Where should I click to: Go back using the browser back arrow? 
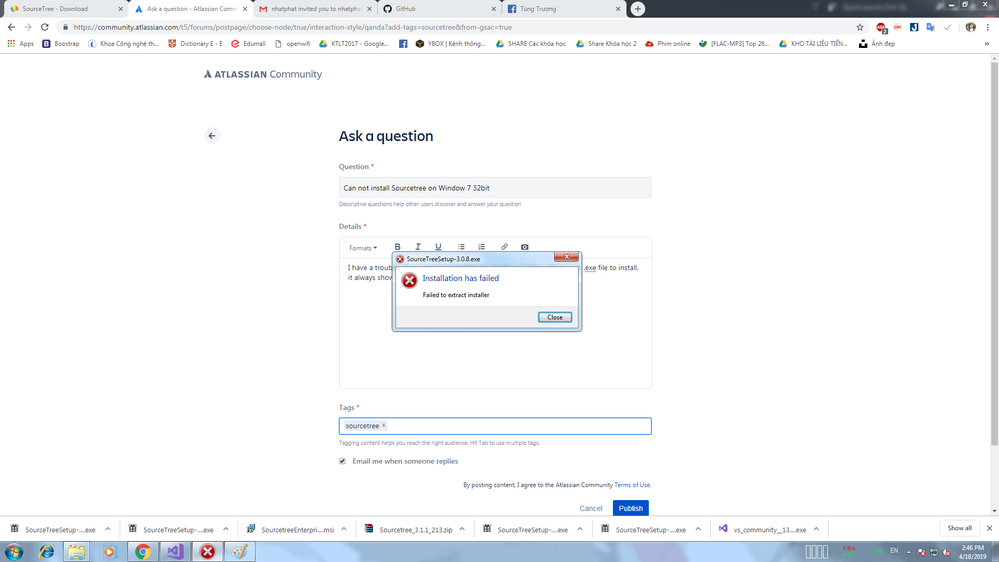pyautogui.click(x=11, y=27)
